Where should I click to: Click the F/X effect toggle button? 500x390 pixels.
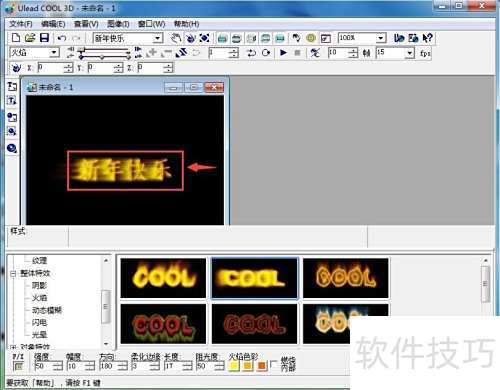19,366
